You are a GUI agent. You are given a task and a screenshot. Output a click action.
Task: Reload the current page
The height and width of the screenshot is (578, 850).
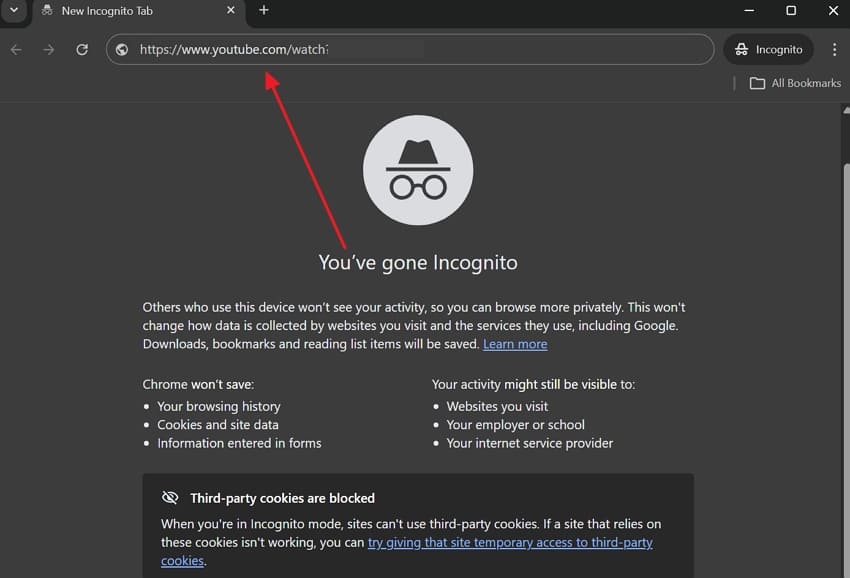(82, 48)
